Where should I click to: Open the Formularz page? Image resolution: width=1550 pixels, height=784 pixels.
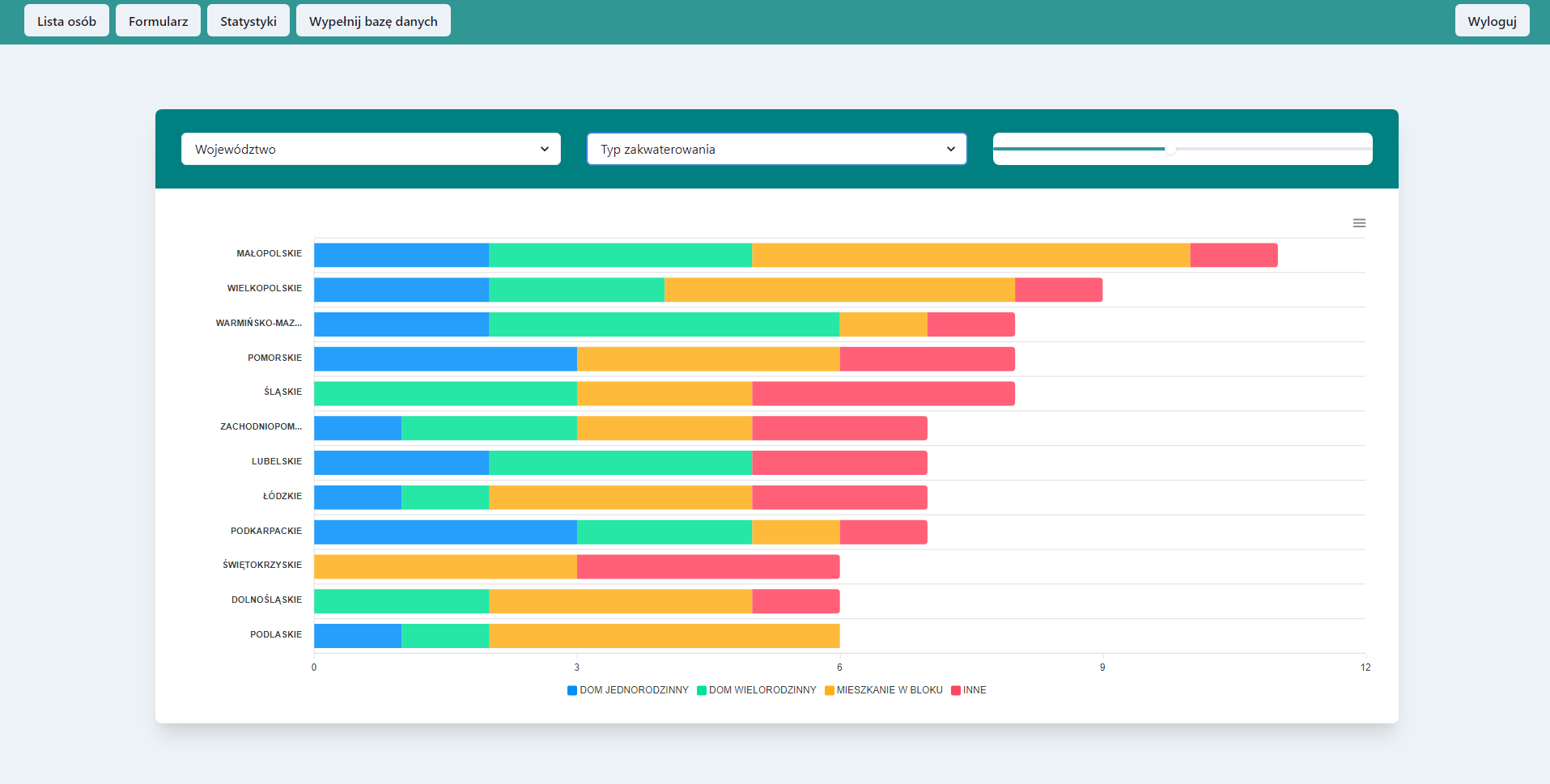158,20
